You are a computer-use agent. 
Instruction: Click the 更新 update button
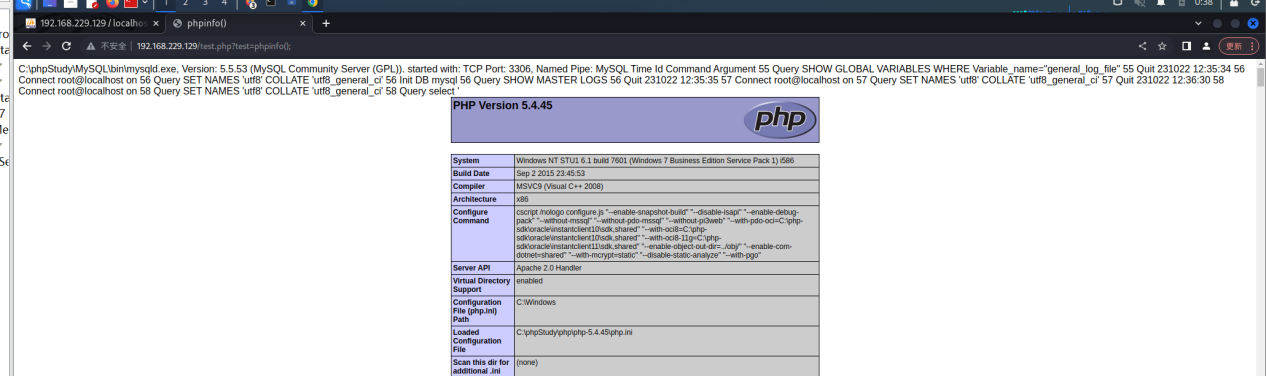1238,46
